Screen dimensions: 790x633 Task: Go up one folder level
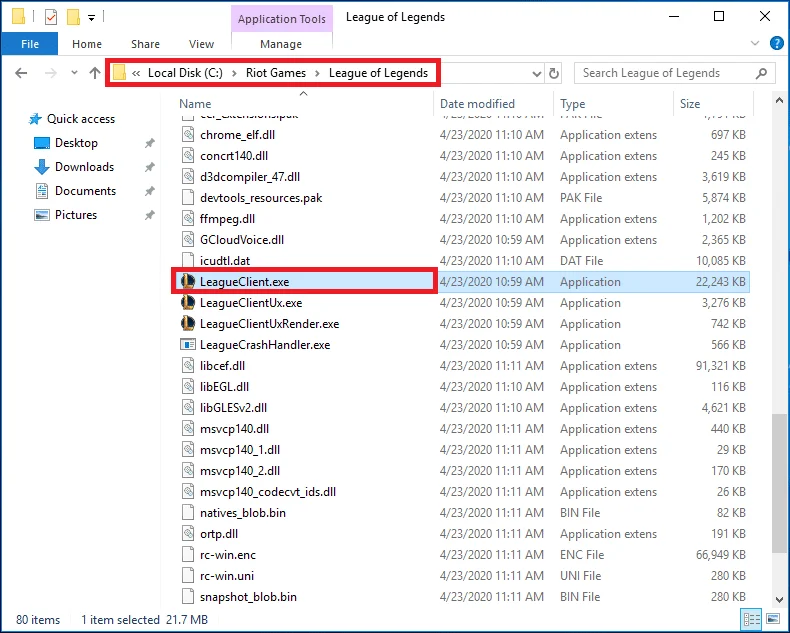point(95,73)
